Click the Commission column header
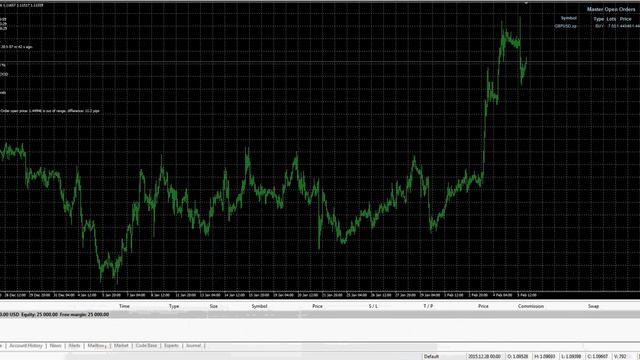Screen dimensions: 640x360 click(x=531, y=306)
